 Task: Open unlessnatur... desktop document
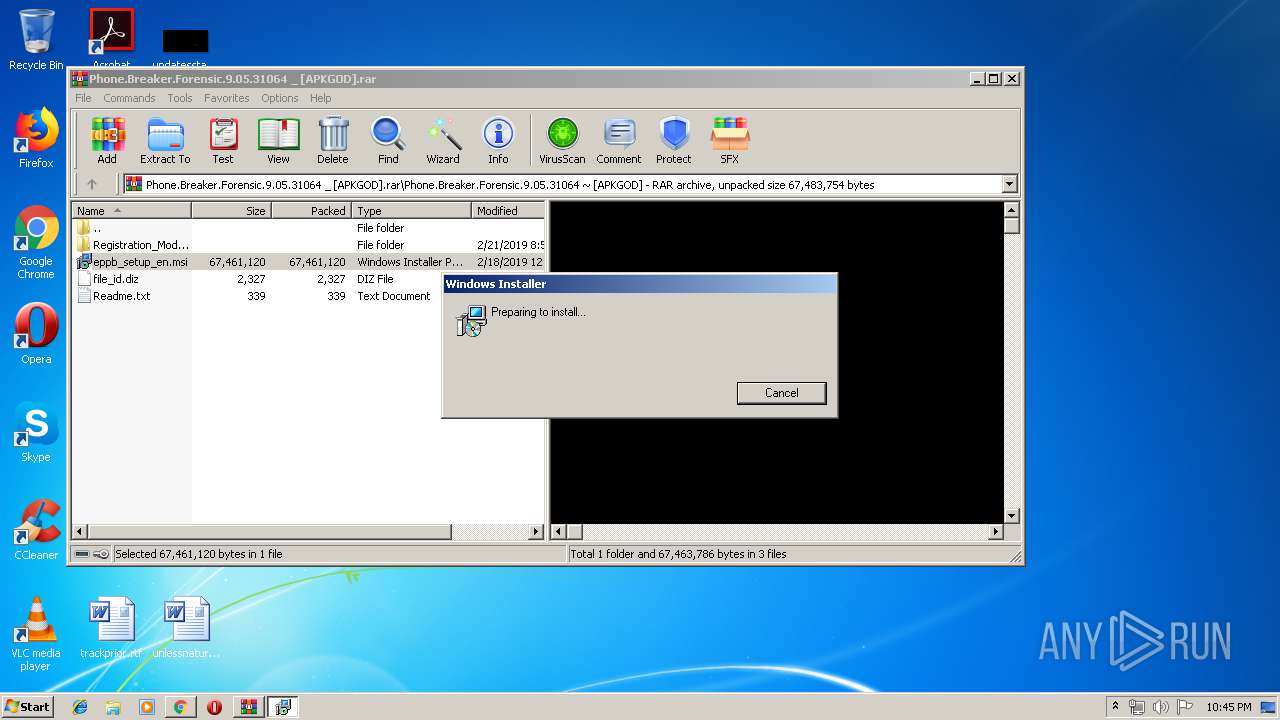click(x=186, y=628)
